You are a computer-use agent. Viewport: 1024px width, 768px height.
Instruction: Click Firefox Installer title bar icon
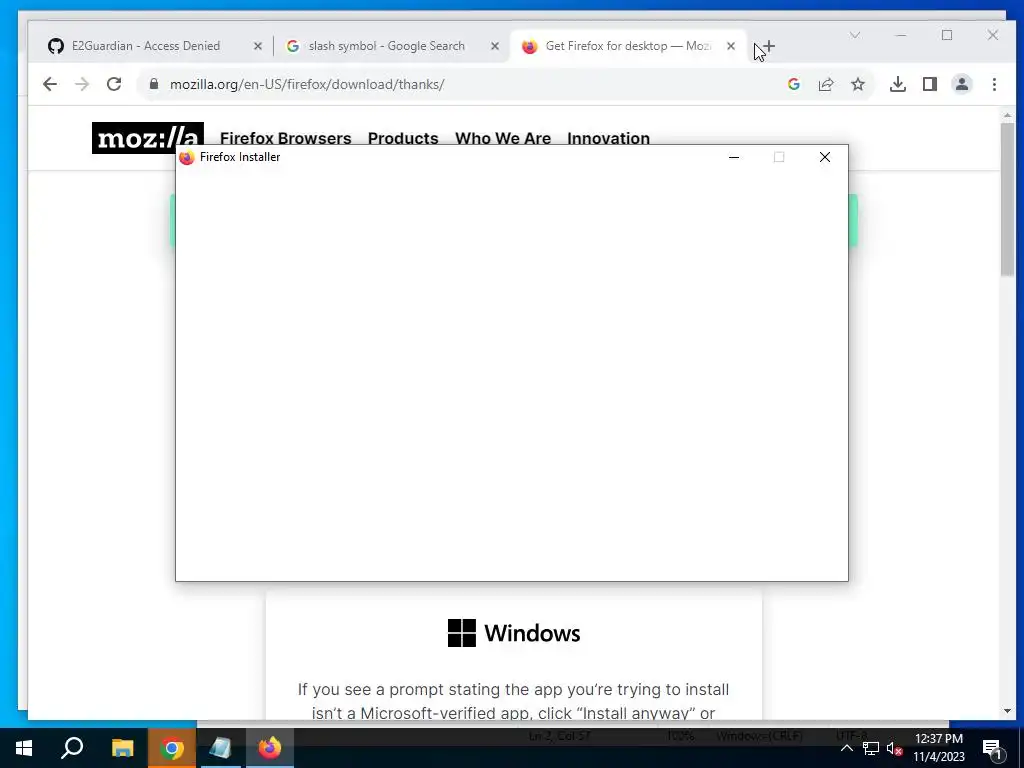tap(187, 157)
